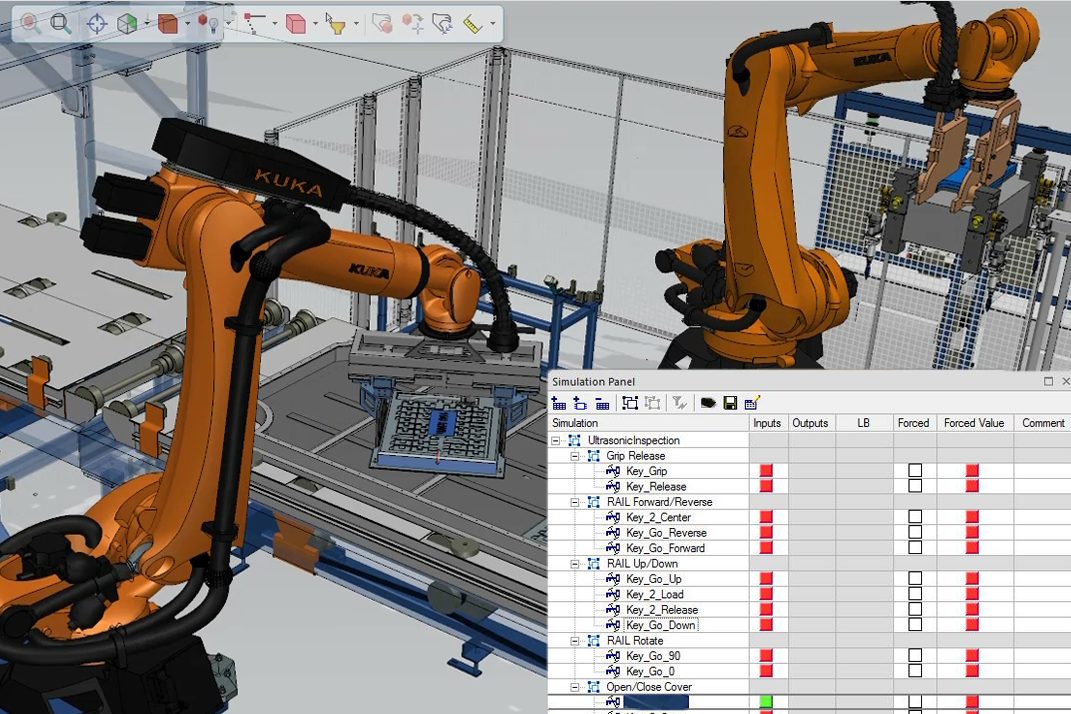Click the orange shaded display mode cube
This screenshot has height=714, width=1071.
click(167, 24)
